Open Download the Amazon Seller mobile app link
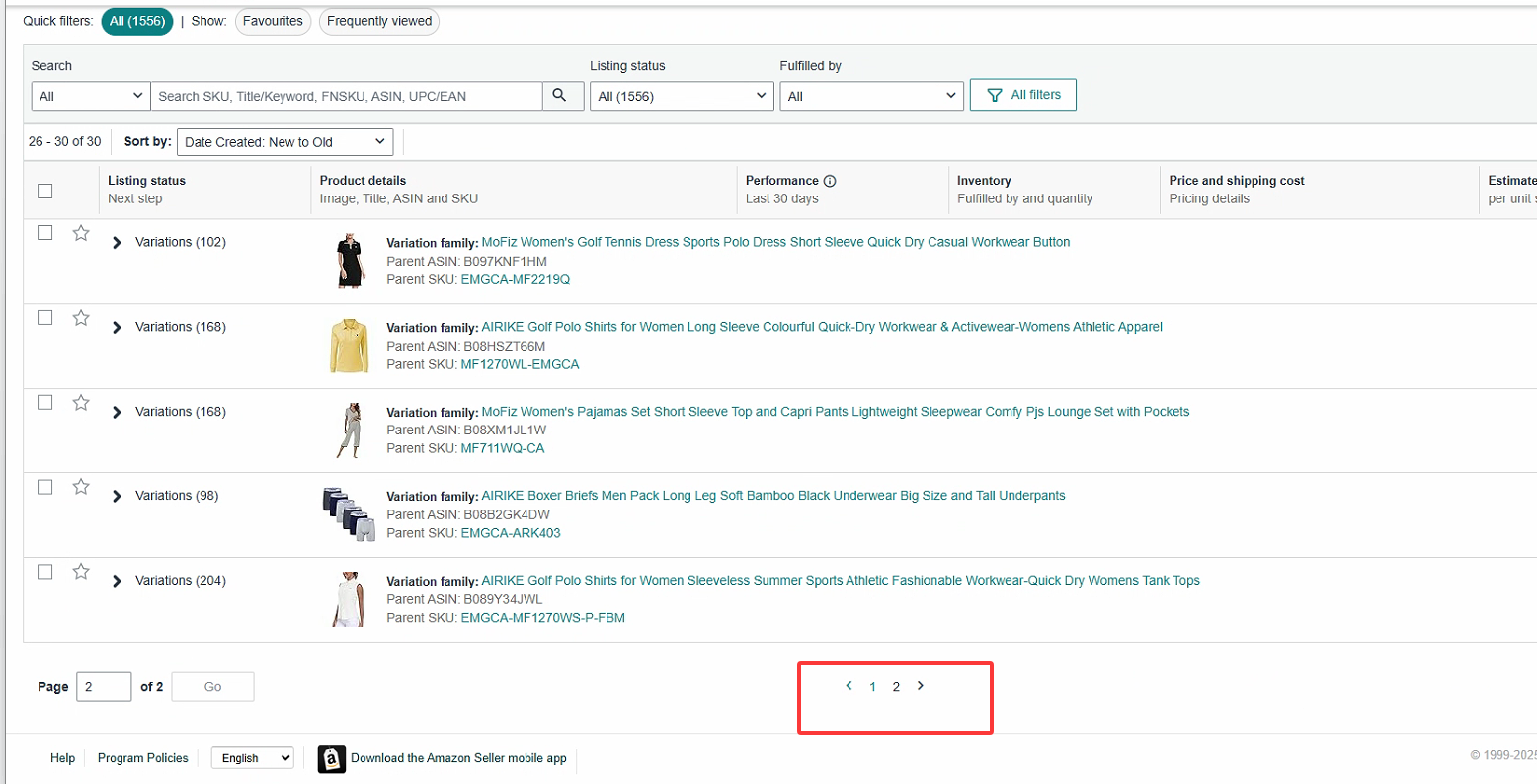 [x=458, y=758]
